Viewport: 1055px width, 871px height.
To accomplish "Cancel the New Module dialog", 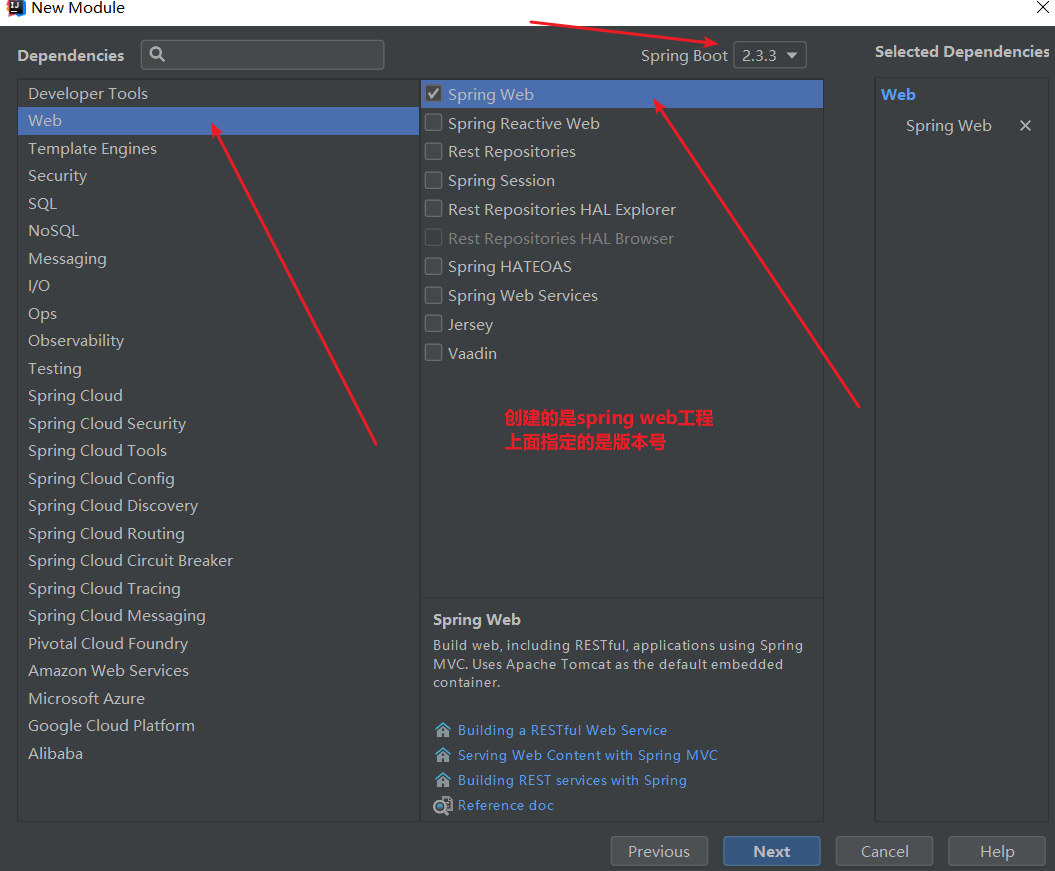I will 884,851.
